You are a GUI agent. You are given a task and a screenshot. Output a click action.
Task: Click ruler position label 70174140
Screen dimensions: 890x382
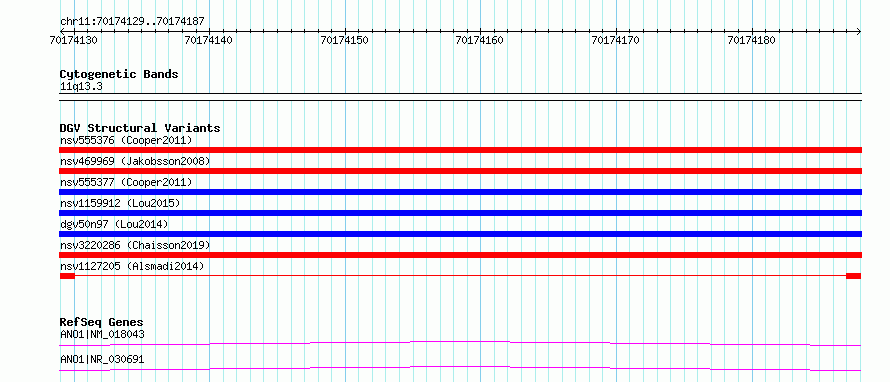click(x=209, y=40)
